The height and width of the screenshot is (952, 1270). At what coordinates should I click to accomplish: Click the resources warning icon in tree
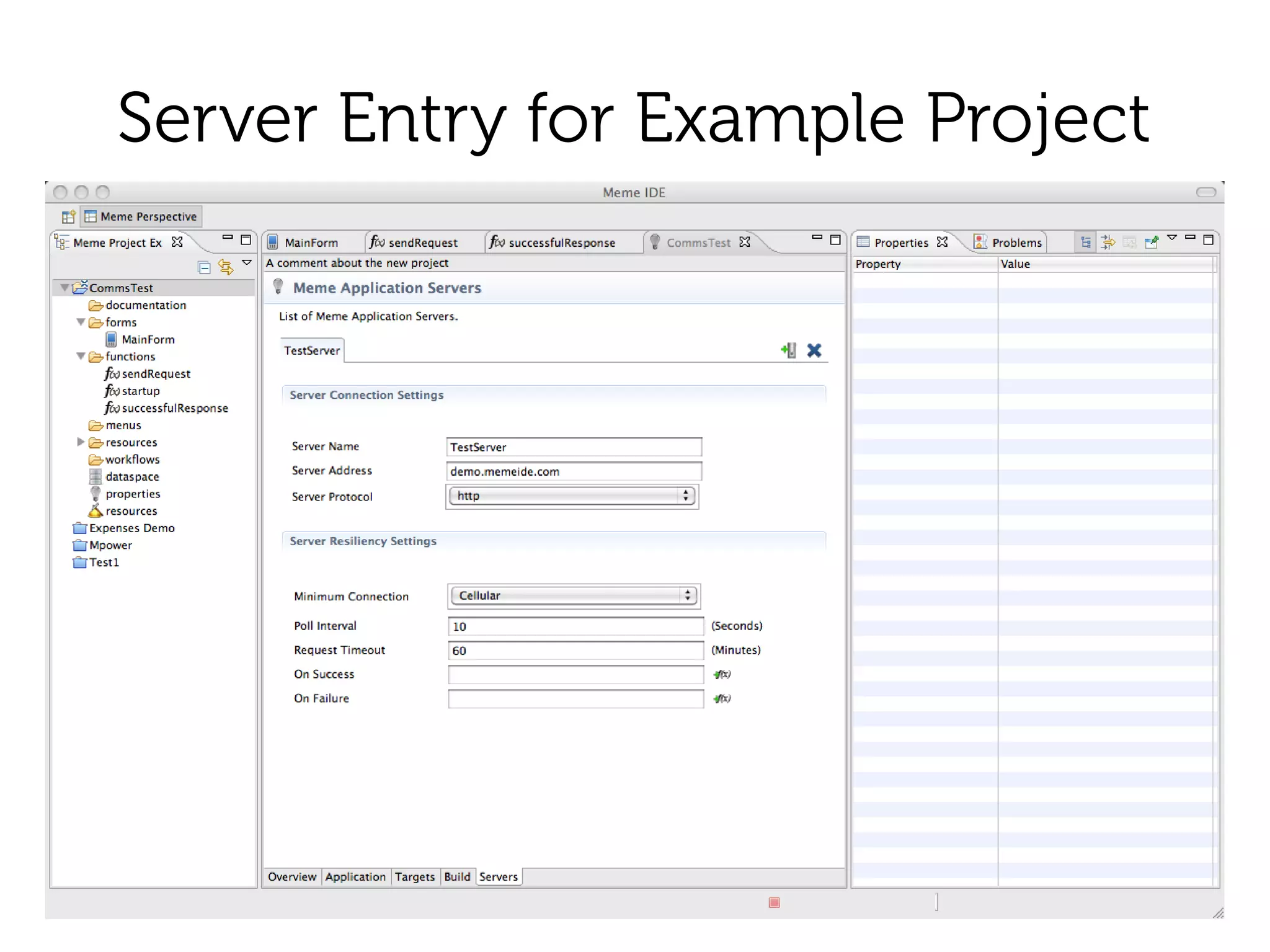(95, 510)
